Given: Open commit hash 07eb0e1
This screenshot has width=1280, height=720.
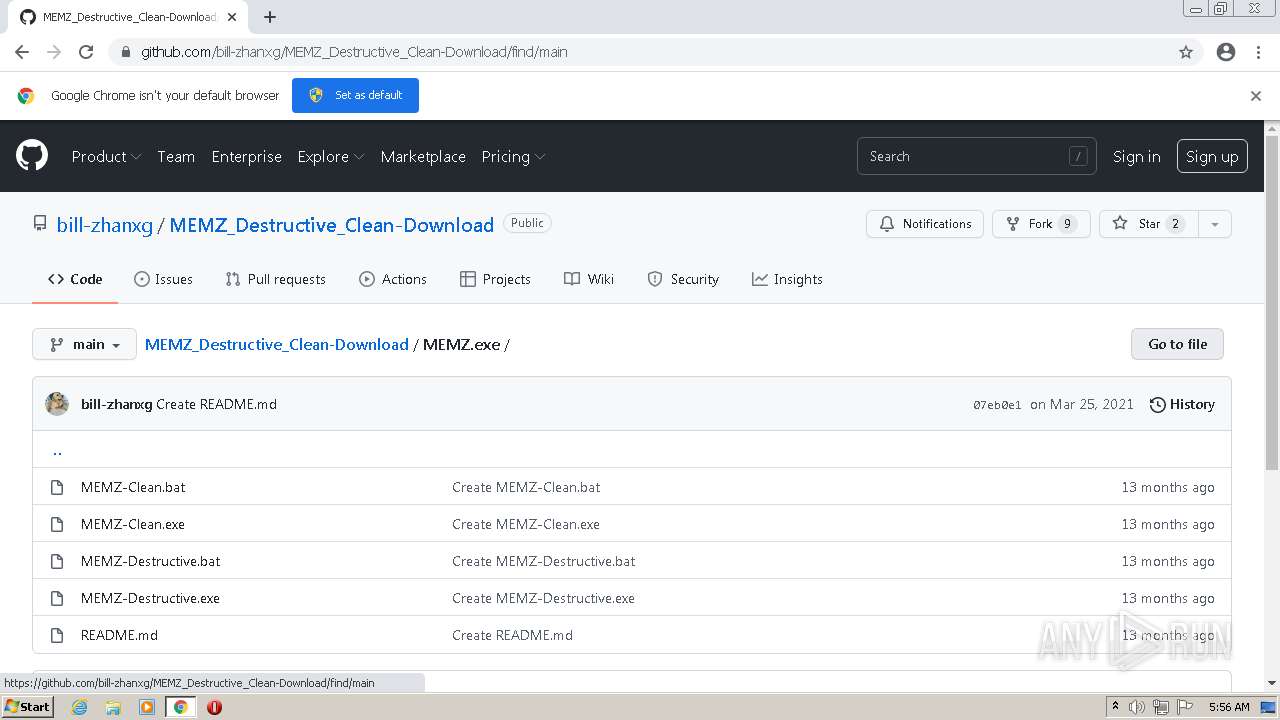Looking at the screenshot, I should [x=997, y=405].
